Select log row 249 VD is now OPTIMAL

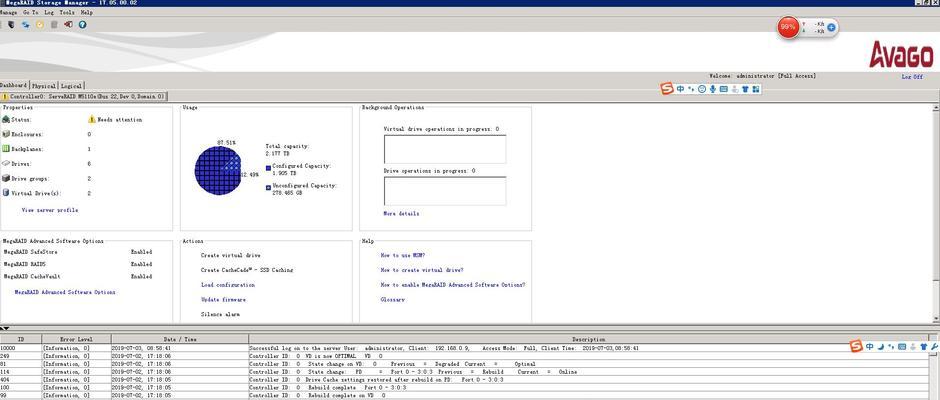coord(465,356)
